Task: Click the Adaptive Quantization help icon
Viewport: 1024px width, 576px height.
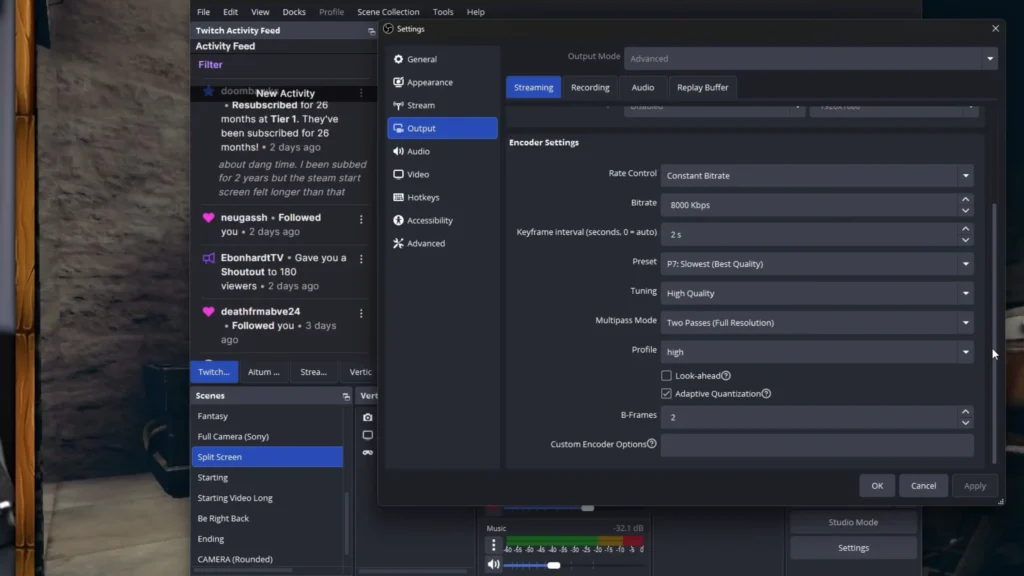Action: coord(766,394)
